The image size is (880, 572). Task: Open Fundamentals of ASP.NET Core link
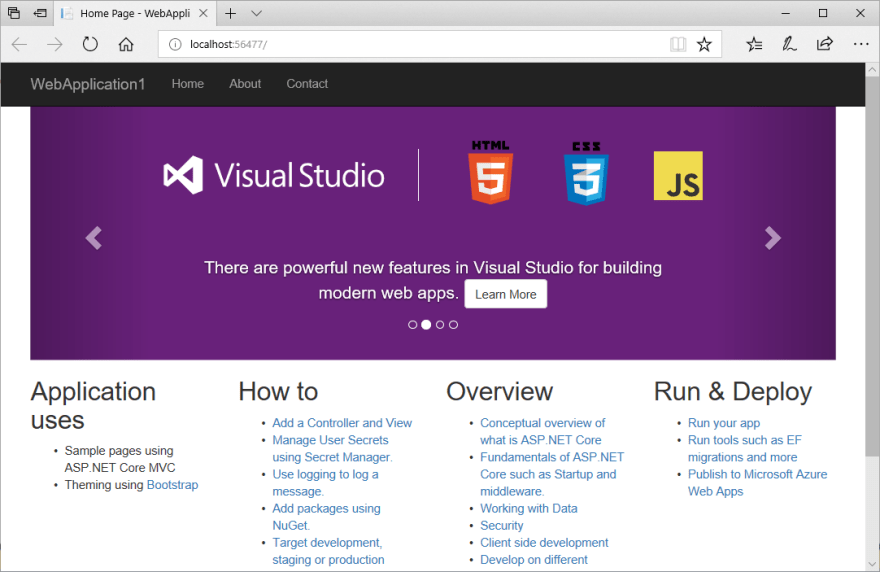pos(552,474)
